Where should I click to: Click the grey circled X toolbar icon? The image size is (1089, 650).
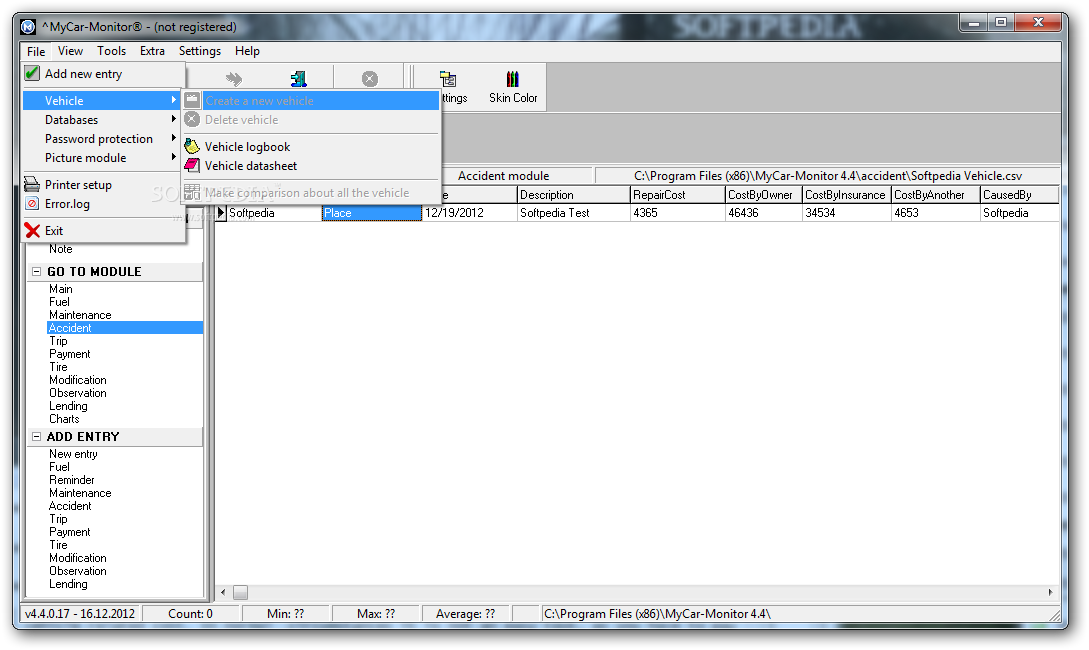(370, 78)
